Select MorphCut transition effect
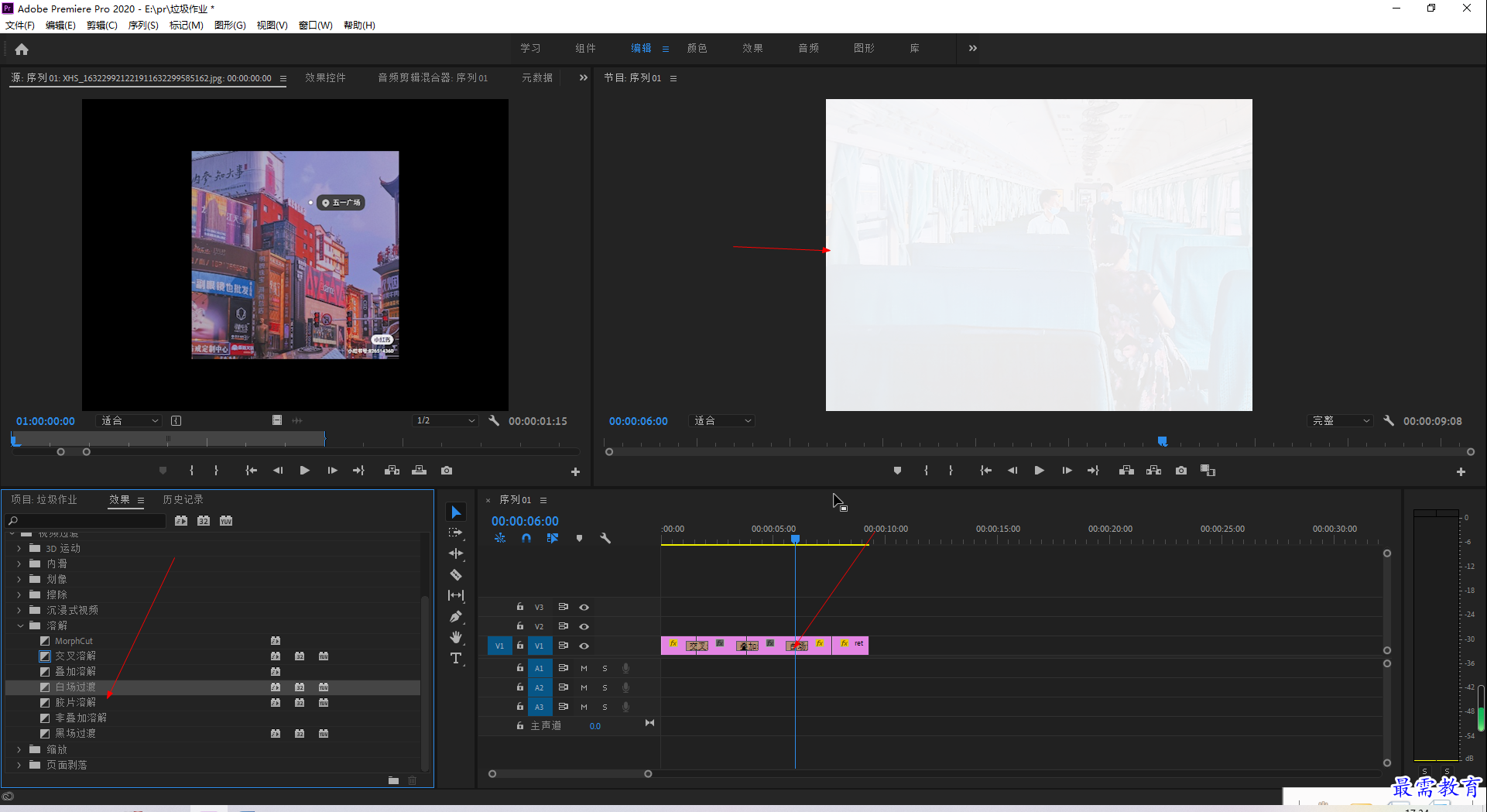Screen dimensions: 1487x812 click(74, 641)
